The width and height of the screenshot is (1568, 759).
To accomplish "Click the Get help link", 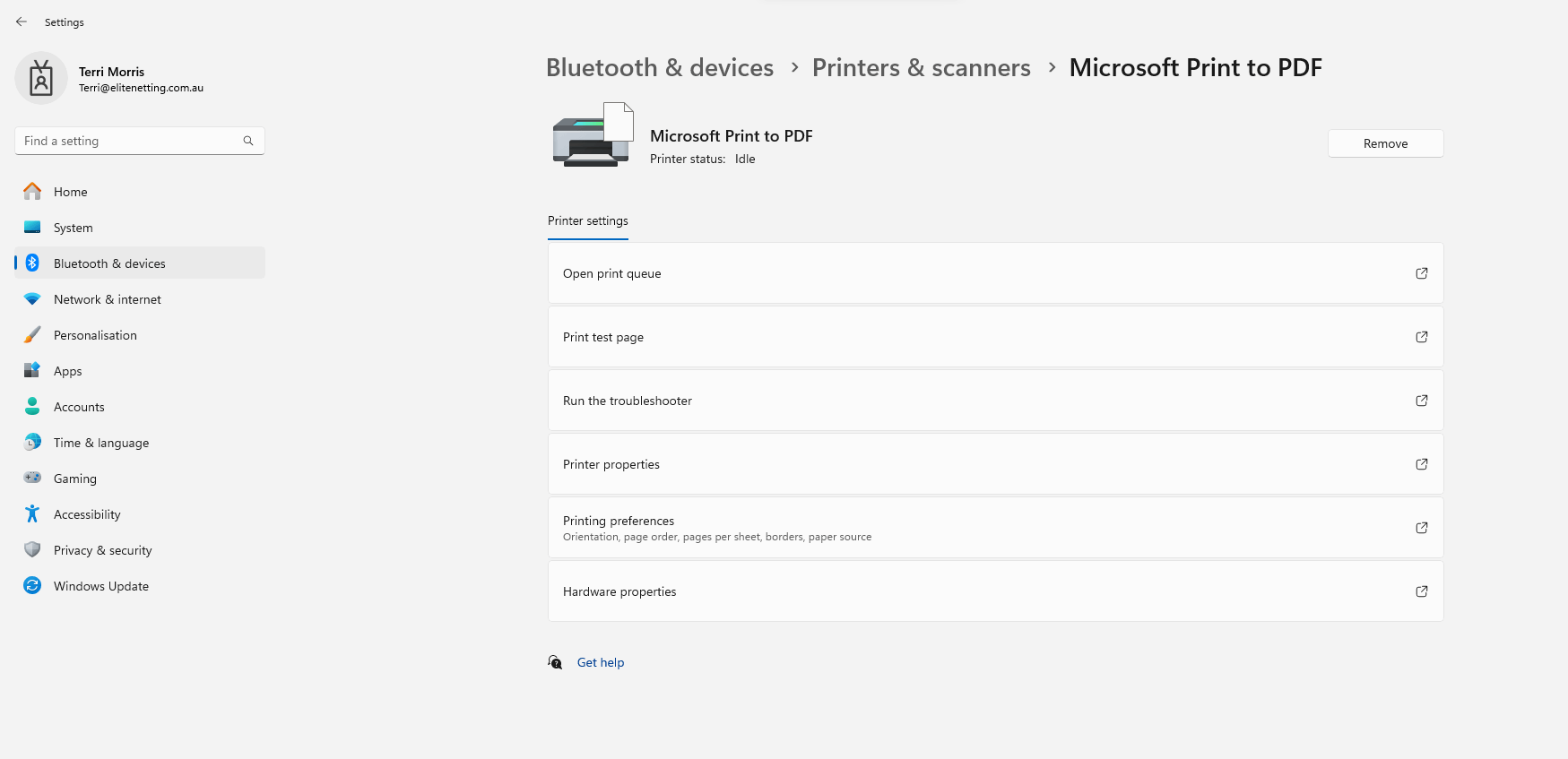I will pos(601,662).
